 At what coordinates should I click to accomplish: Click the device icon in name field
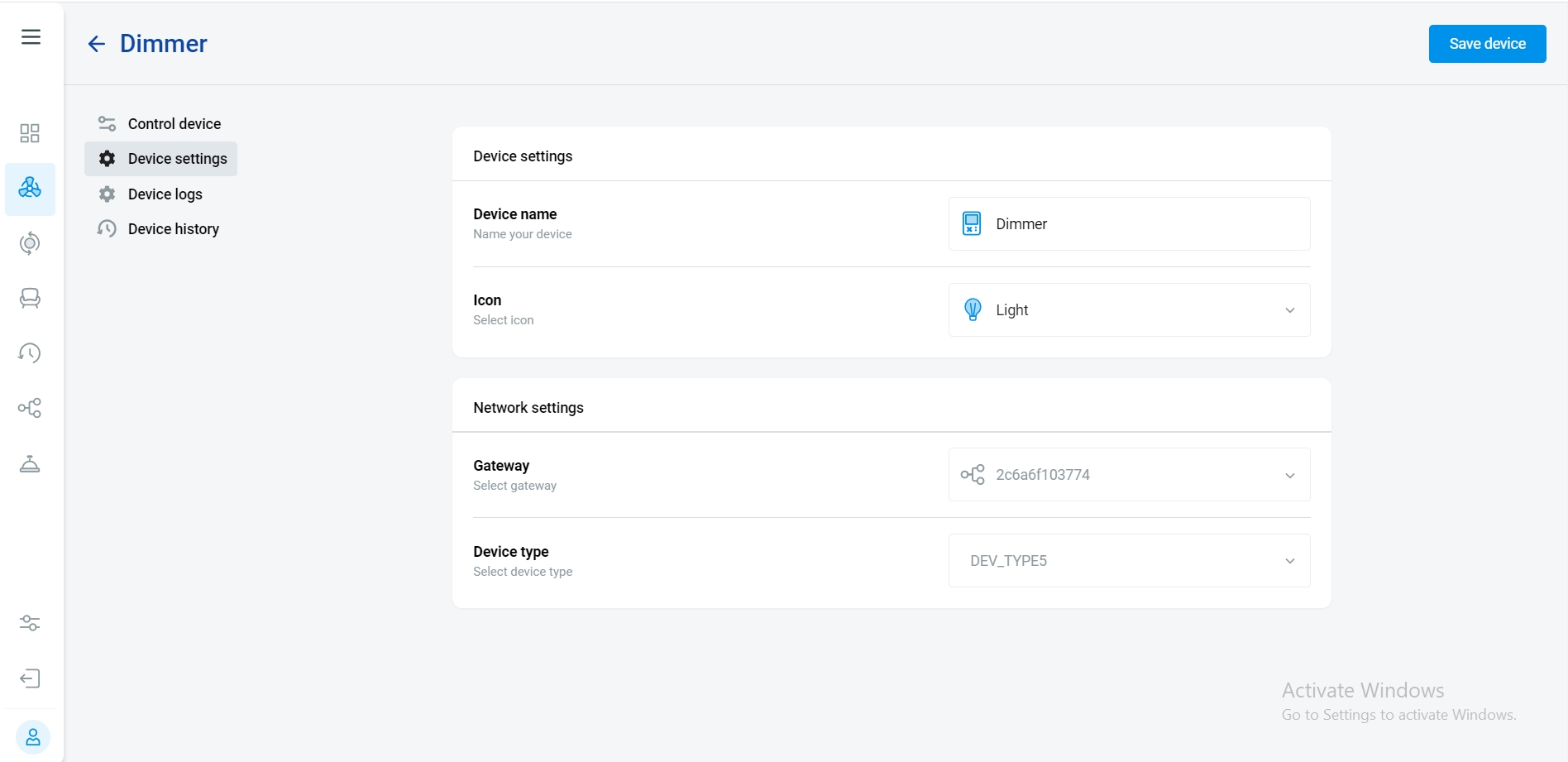972,223
